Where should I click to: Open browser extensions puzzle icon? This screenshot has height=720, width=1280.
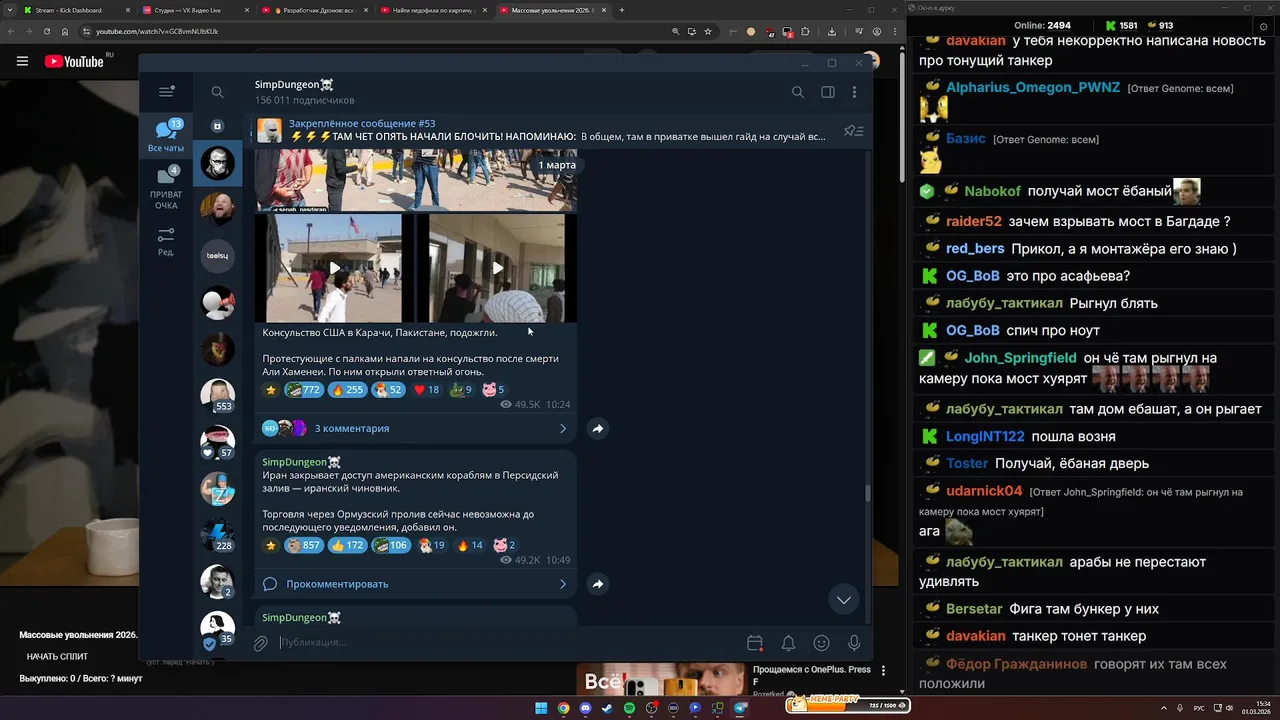tap(806, 31)
